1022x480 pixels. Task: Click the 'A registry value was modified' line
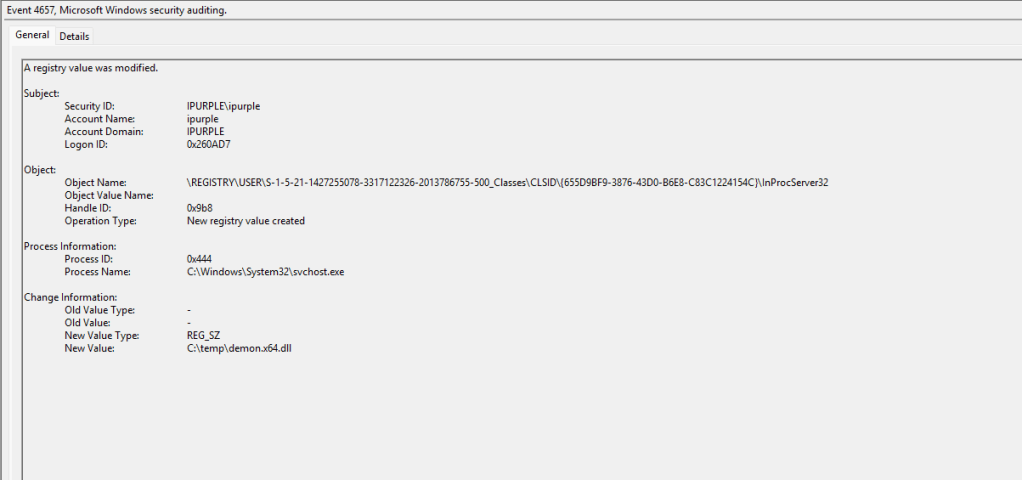pyautogui.click(x=91, y=68)
